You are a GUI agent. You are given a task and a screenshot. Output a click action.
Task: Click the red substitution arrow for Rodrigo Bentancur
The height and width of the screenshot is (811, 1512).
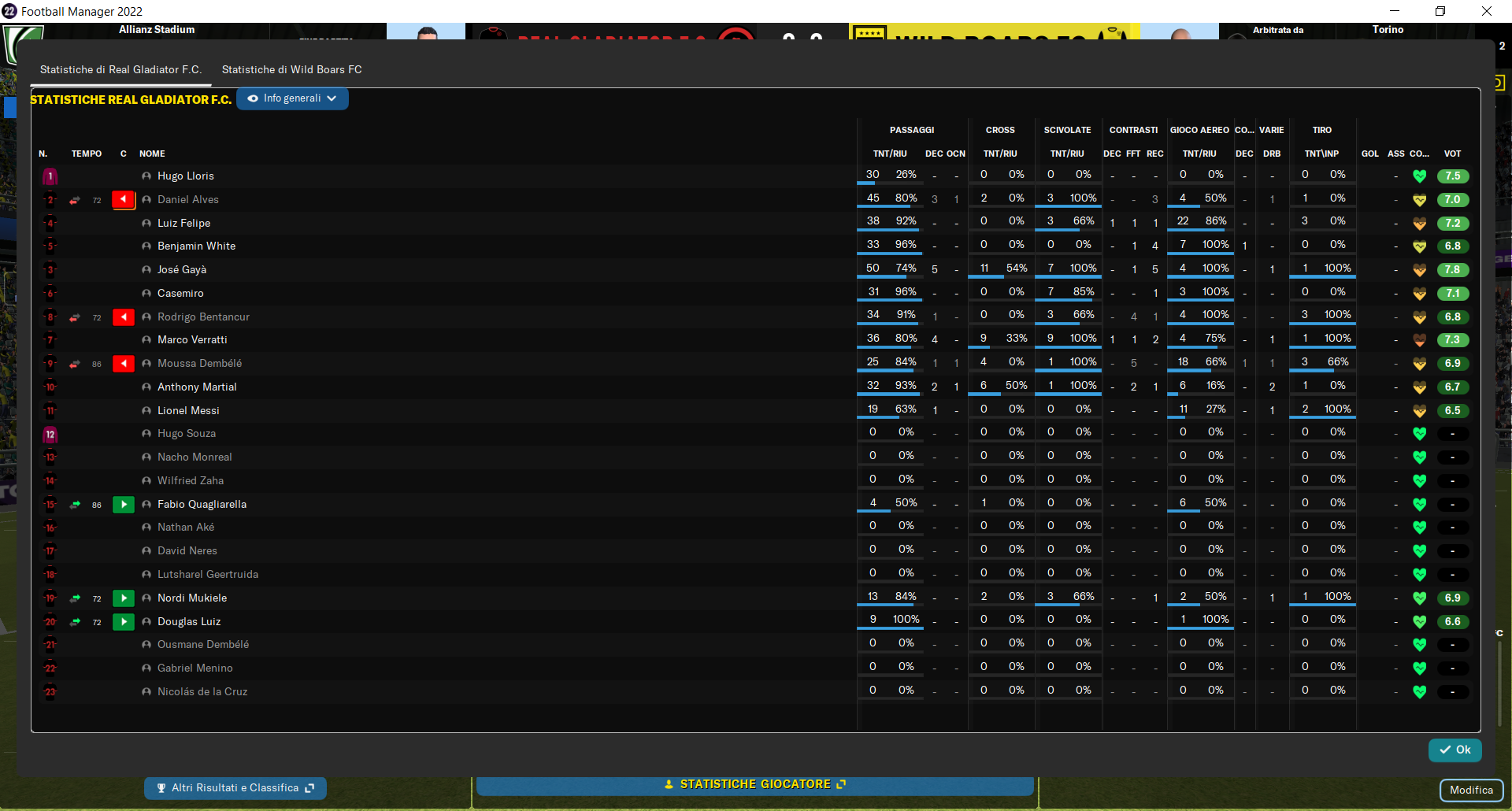point(124,317)
